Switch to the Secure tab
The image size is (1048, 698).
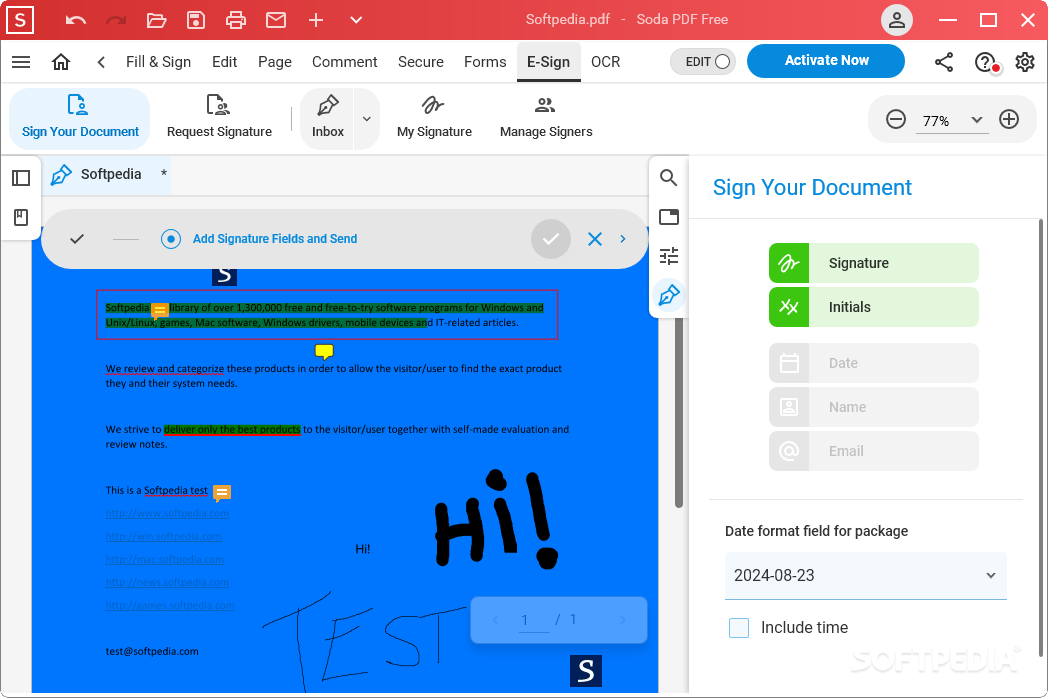(420, 62)
